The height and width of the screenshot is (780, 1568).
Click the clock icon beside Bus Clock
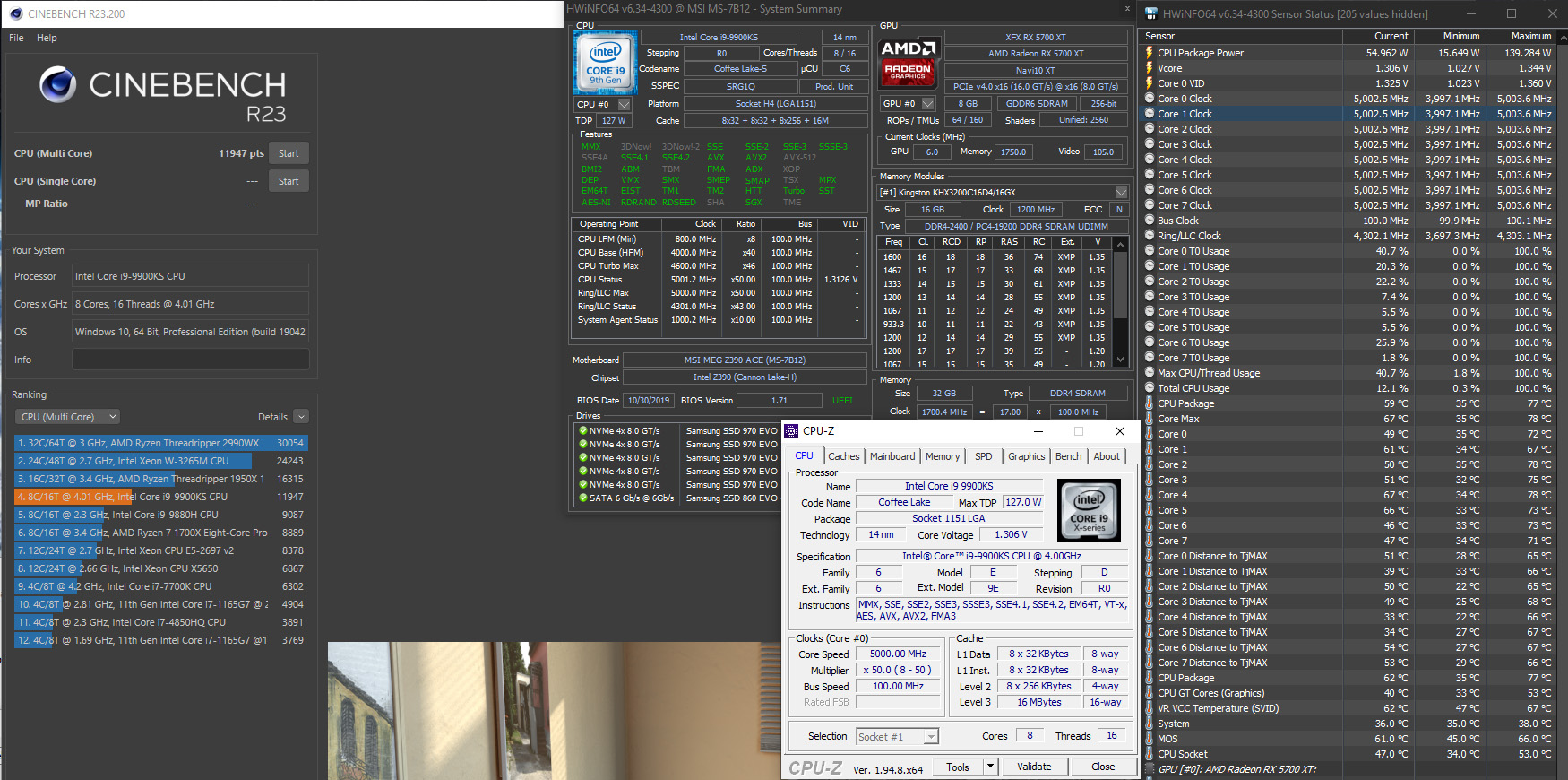point(1150,221)
